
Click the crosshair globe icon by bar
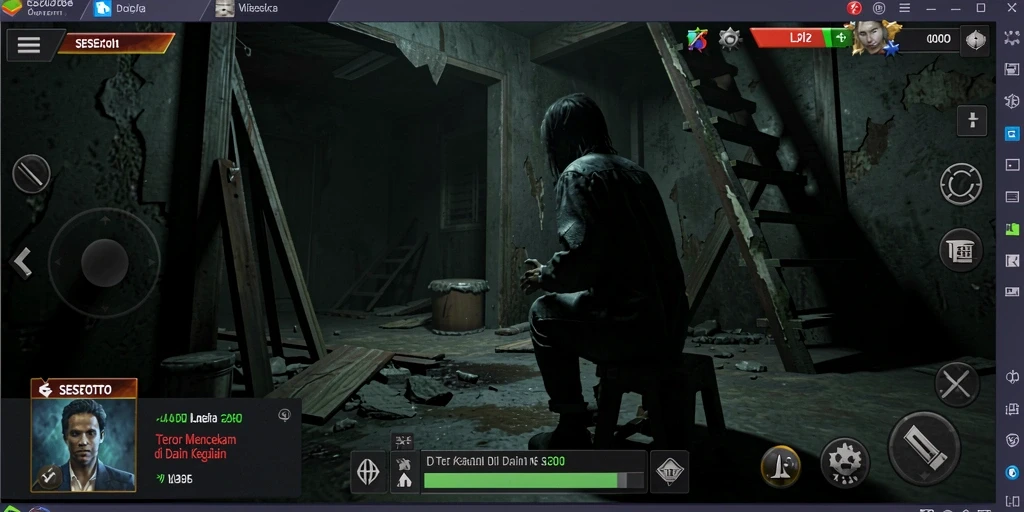point(368,471)
